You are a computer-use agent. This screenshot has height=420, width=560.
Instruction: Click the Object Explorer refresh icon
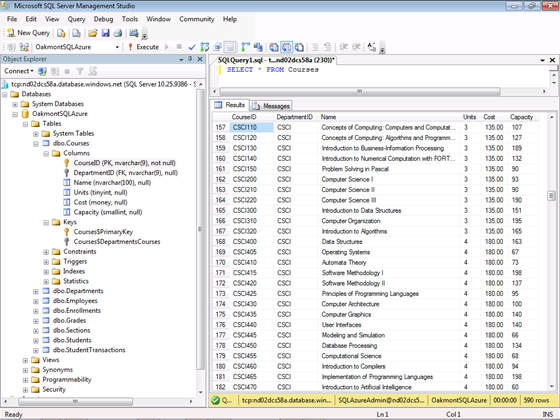point(92,71)
